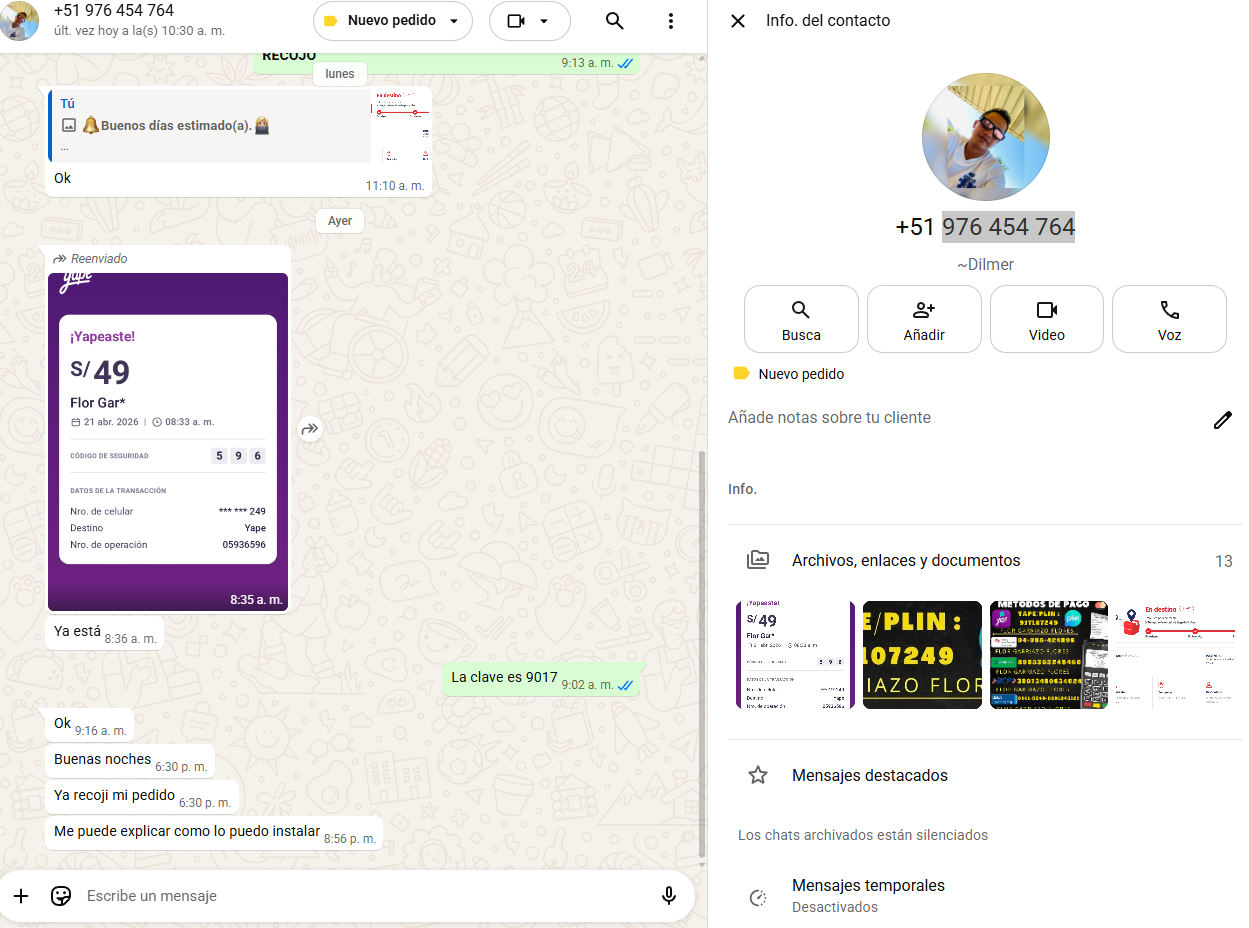Open the Nuevo pedido label dropdown
Image resolution: width=1249 pixels, height=928 pixels.
[x=392, y=21]
